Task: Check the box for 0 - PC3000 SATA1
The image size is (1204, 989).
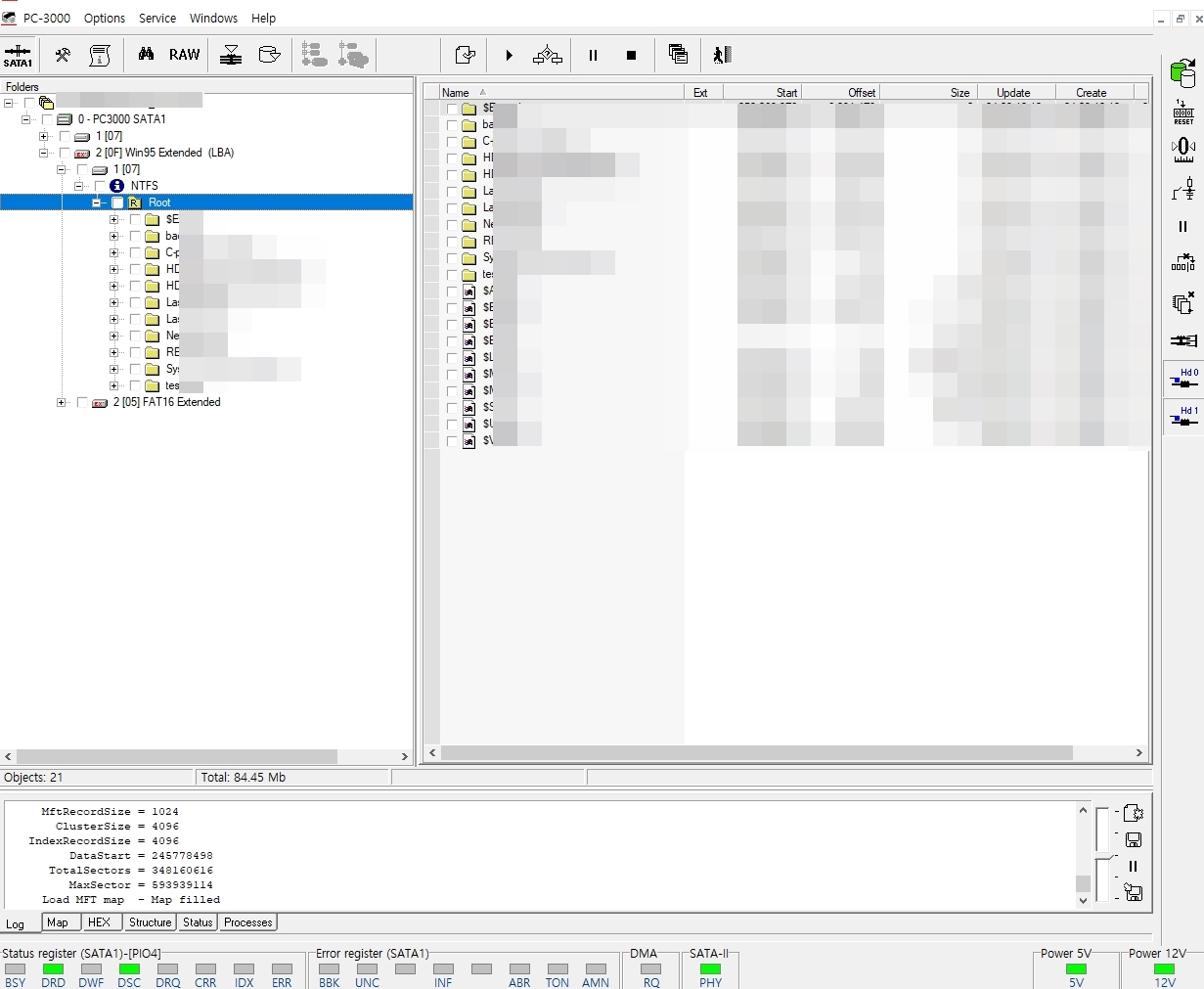Action: [47, 119]
